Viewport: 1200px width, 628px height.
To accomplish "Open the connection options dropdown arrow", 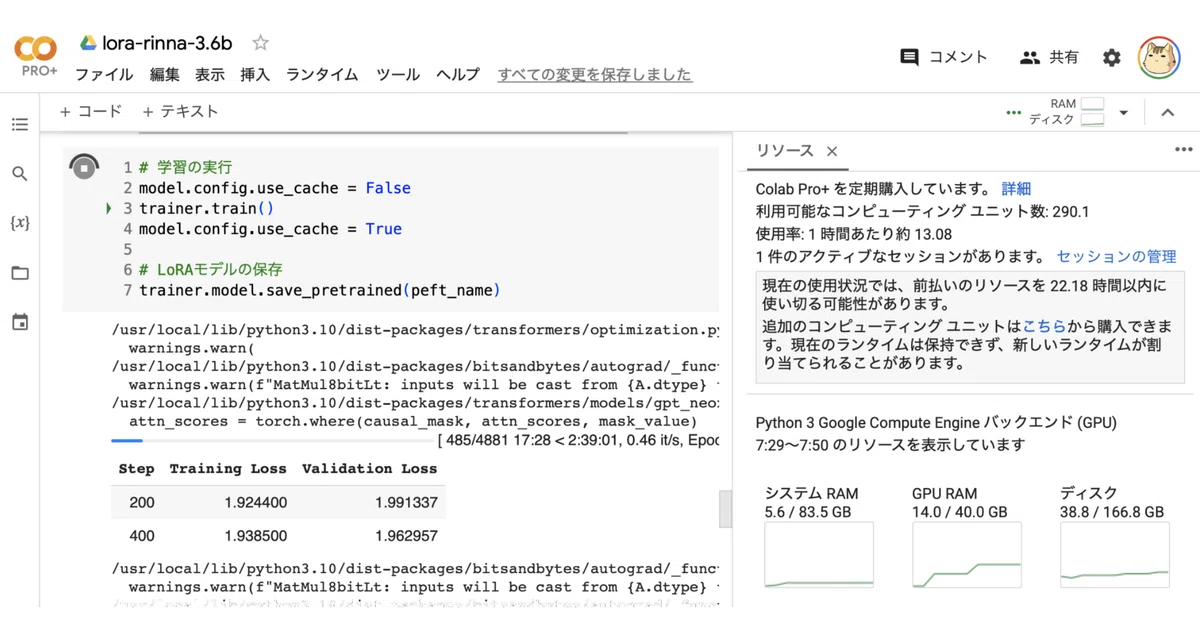I will click(1123, 113).
